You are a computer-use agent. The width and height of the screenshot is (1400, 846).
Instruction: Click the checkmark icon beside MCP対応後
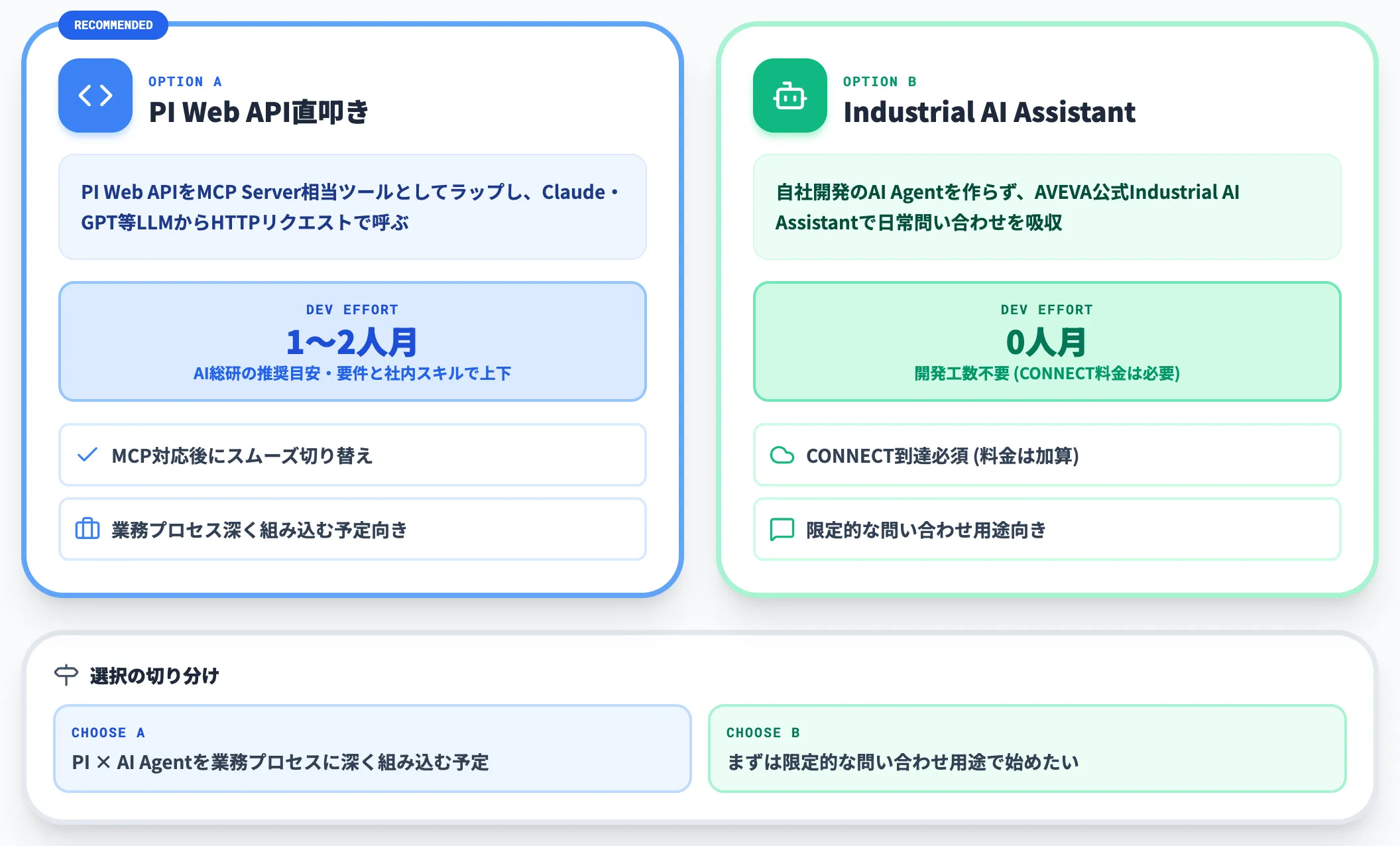(87, 455)
